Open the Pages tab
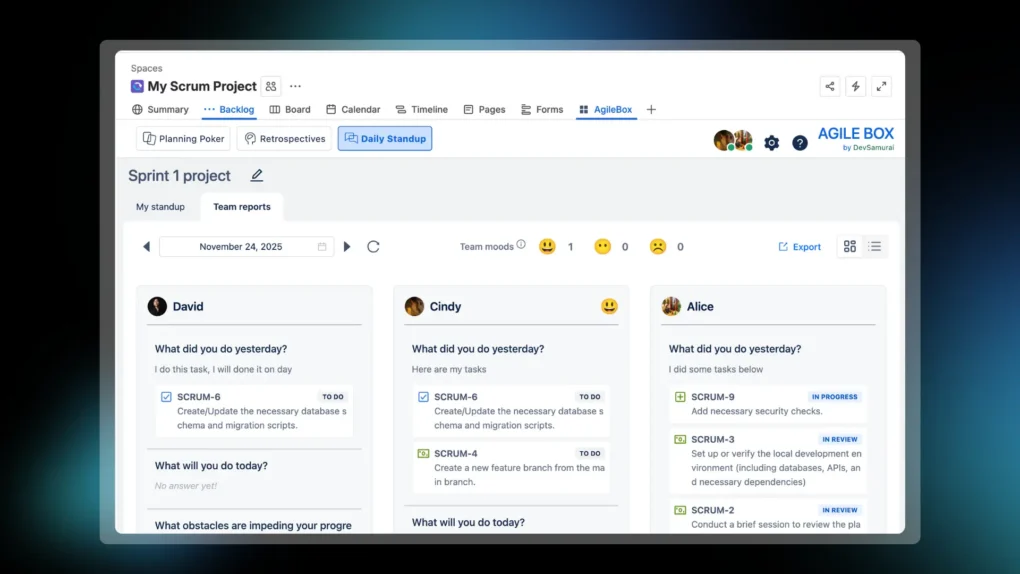1020x574 pixels. click(x=485, y=109)
